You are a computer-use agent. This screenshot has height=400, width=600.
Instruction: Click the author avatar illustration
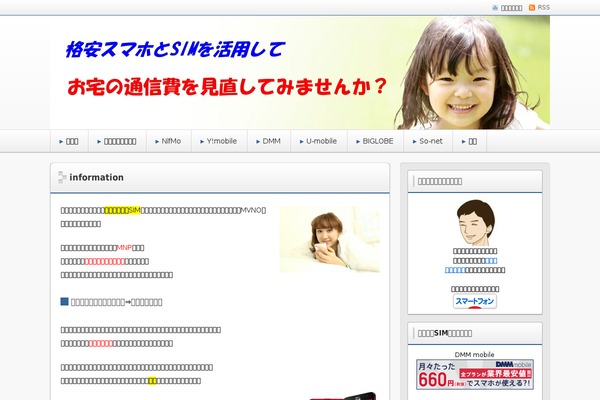[x=475, y=223]
